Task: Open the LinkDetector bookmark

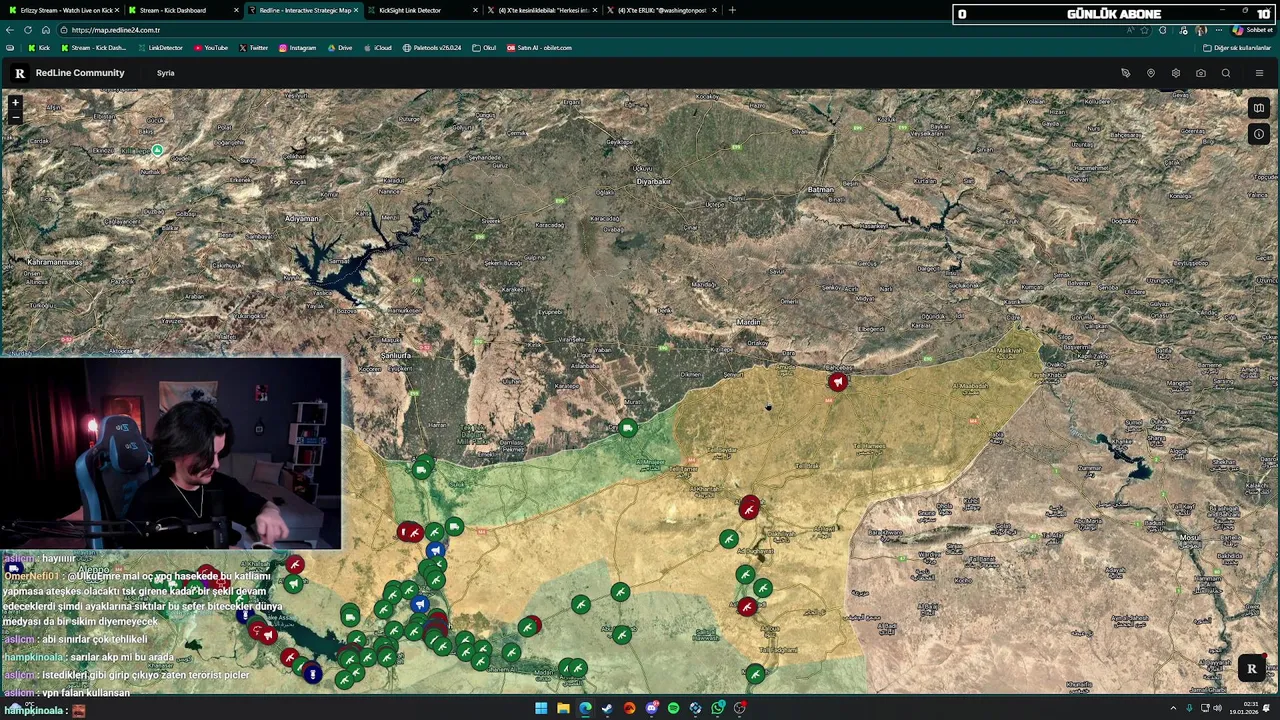Action: click(160, 48)
